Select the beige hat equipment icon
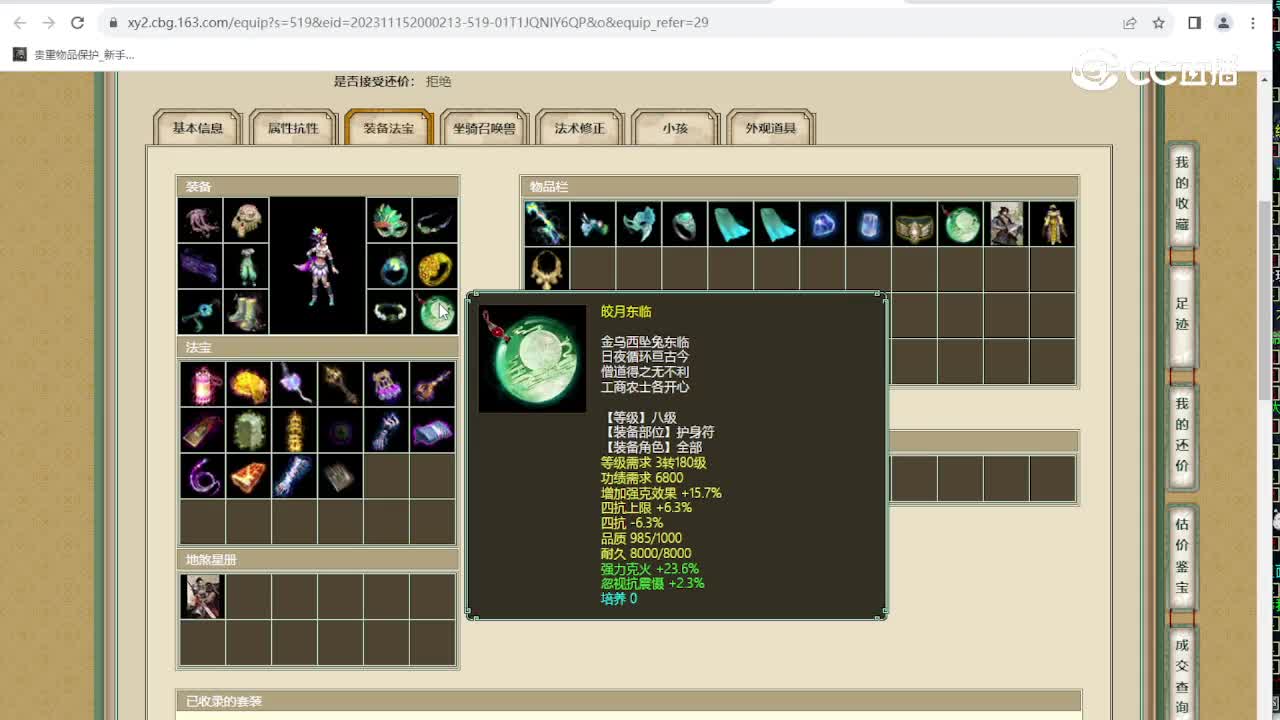The image size is (1280, 720). 246,219
